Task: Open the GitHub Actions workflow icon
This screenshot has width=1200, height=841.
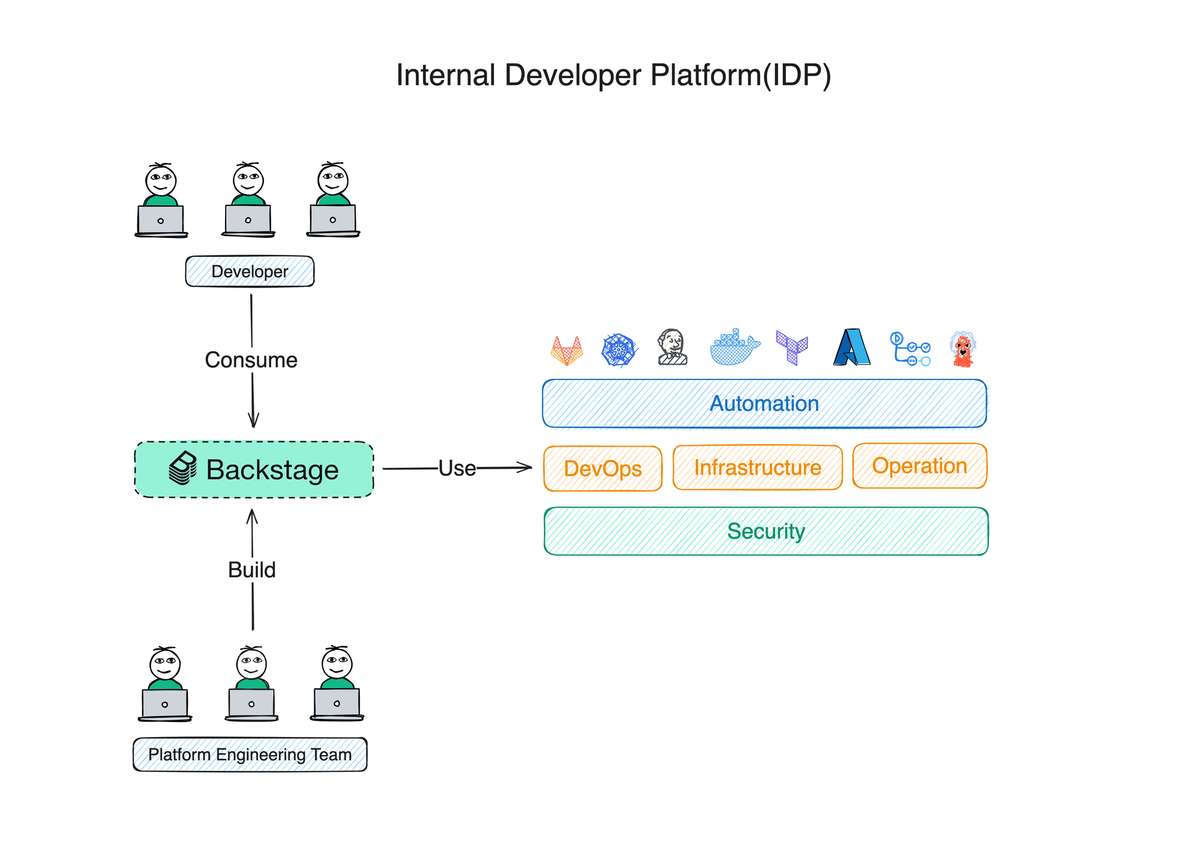Action: [910, 350]
